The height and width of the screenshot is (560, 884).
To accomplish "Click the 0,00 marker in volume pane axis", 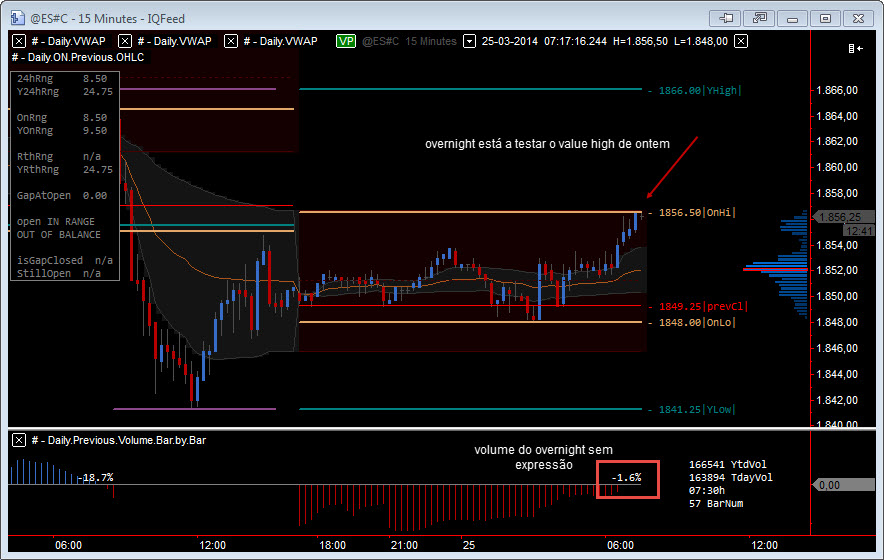I will 843,485.
